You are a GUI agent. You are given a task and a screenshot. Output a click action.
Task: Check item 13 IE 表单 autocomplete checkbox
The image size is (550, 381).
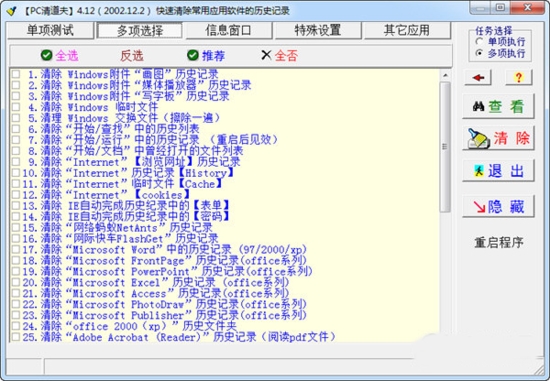[x=16, y=205]
